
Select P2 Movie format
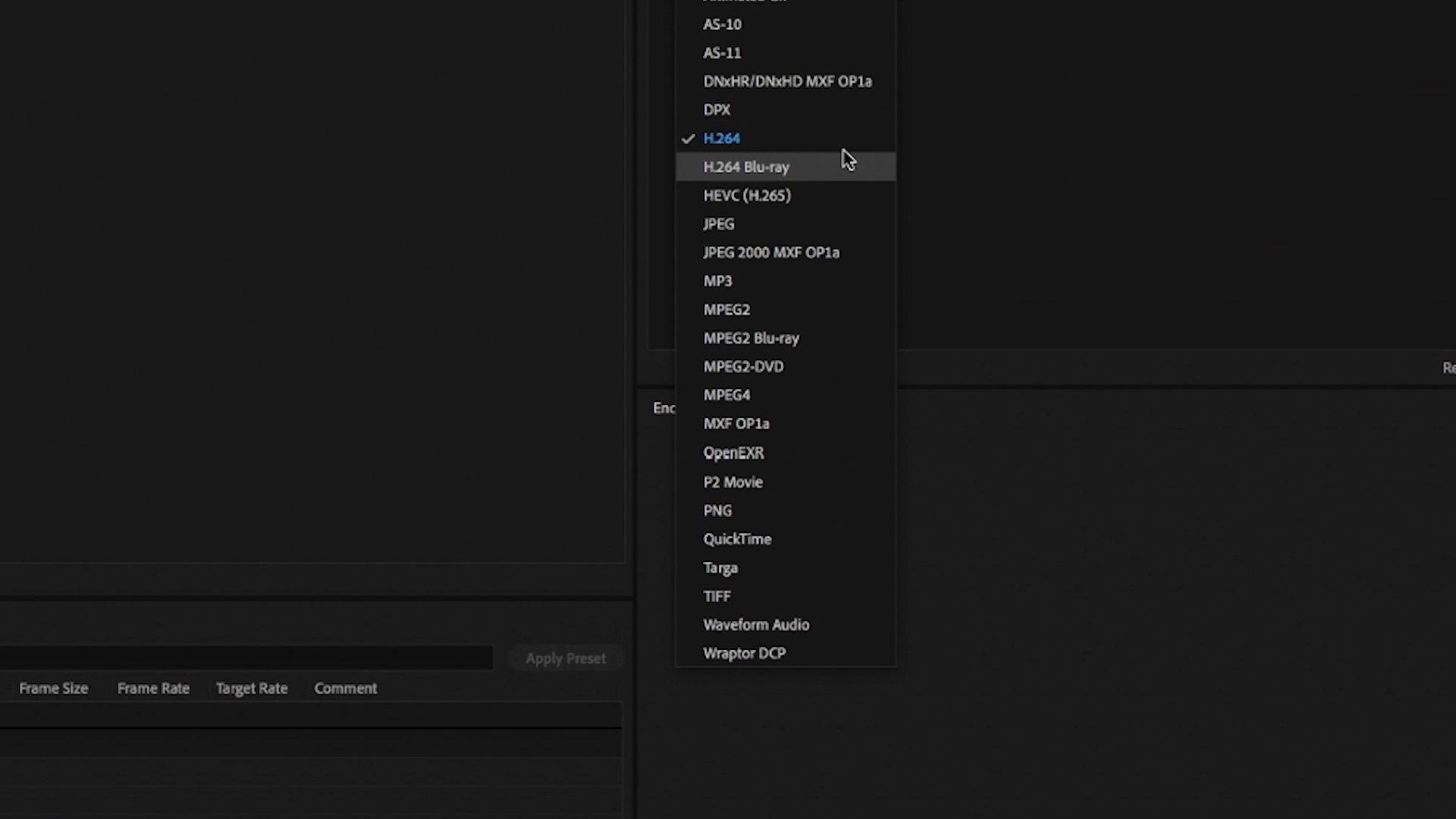[786, 482]
